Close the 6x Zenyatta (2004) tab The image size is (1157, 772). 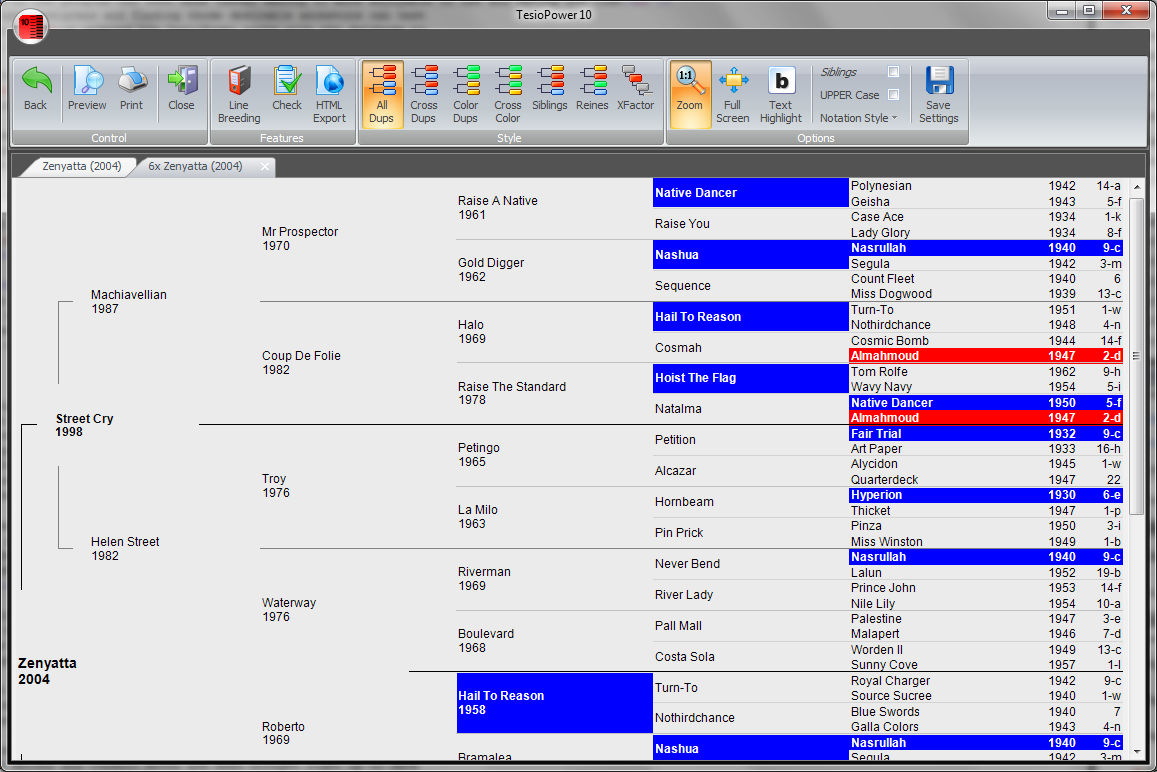coord(265,167)
